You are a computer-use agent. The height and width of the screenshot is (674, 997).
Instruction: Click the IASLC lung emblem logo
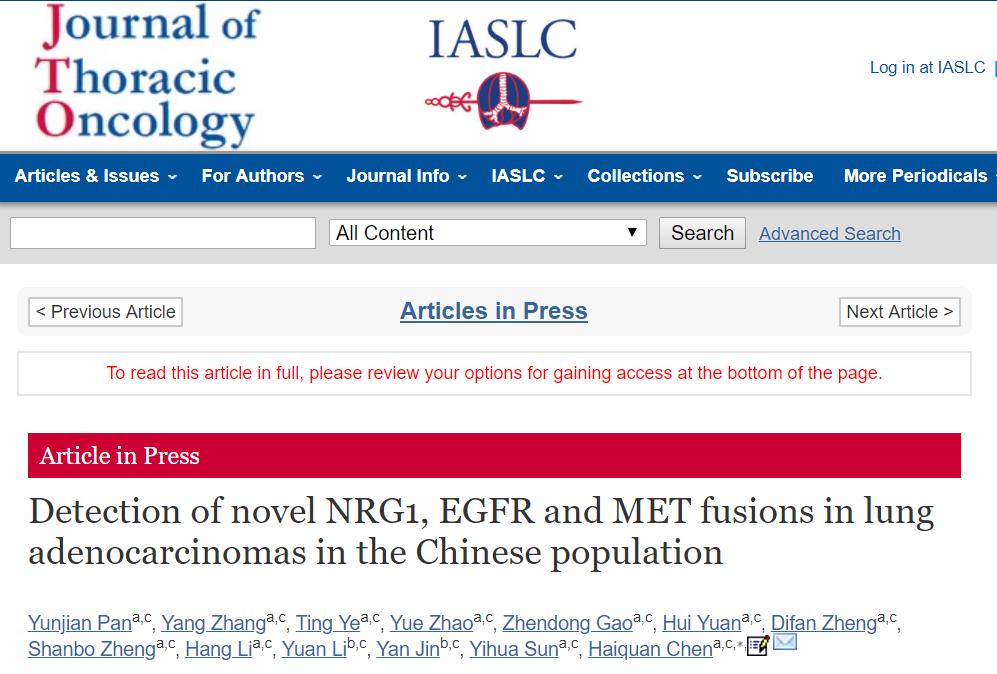503,73
